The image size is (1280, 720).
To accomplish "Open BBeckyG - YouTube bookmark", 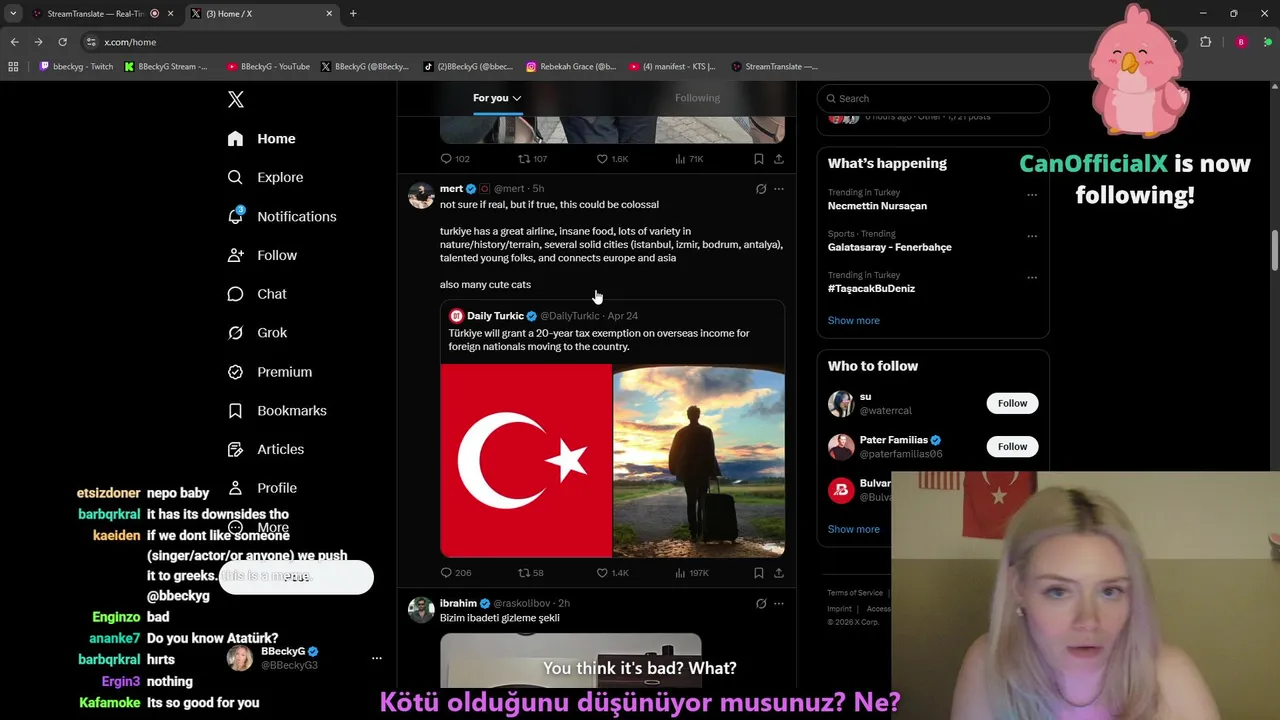I will (268, 67).
